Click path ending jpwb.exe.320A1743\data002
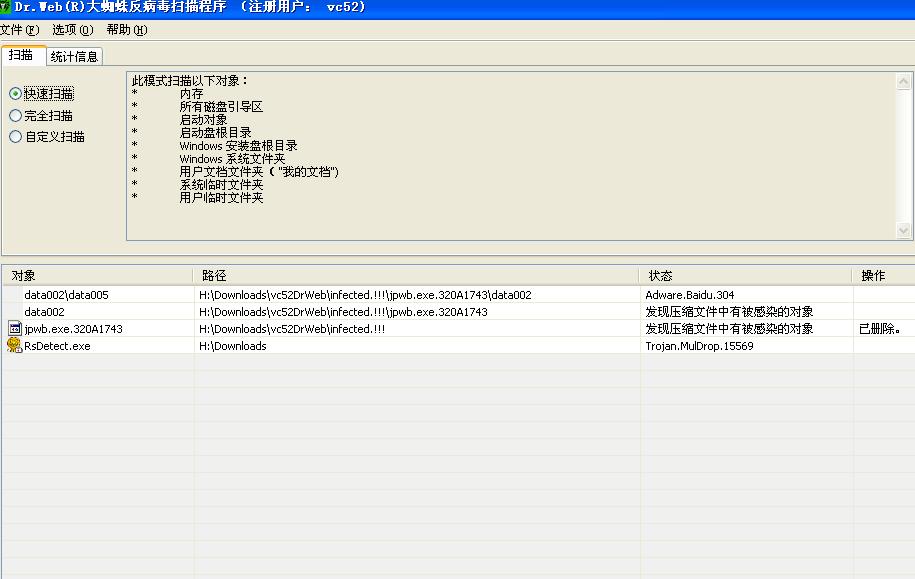The height and width of the screenshot is (579, 915). (x=365, y=295)
